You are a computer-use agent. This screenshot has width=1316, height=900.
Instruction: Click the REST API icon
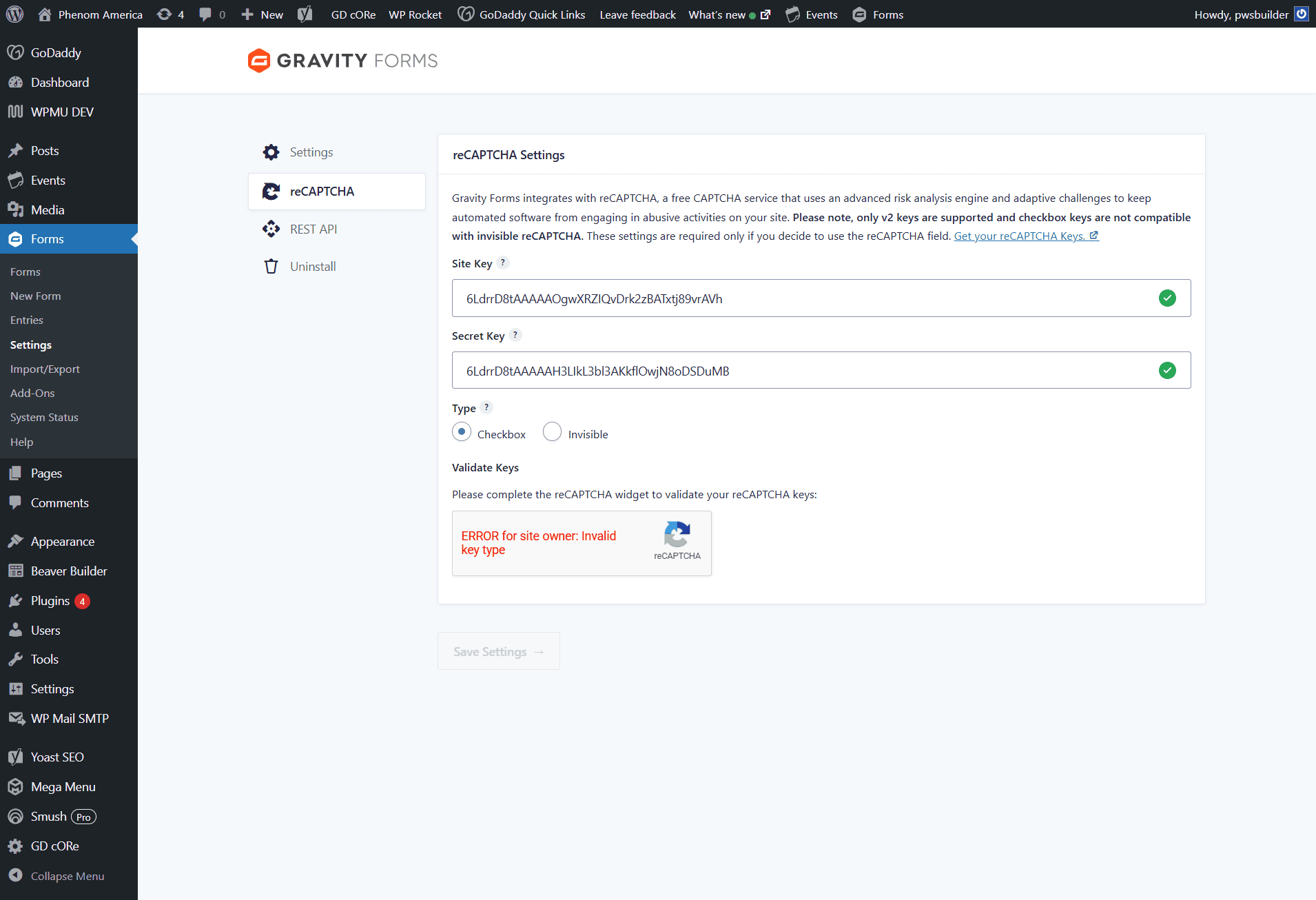tap(271, 229)
